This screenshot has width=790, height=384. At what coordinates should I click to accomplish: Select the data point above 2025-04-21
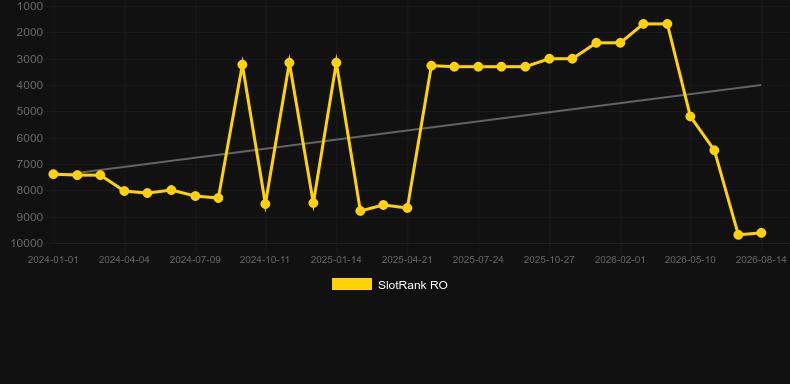[x=407, y=208]
